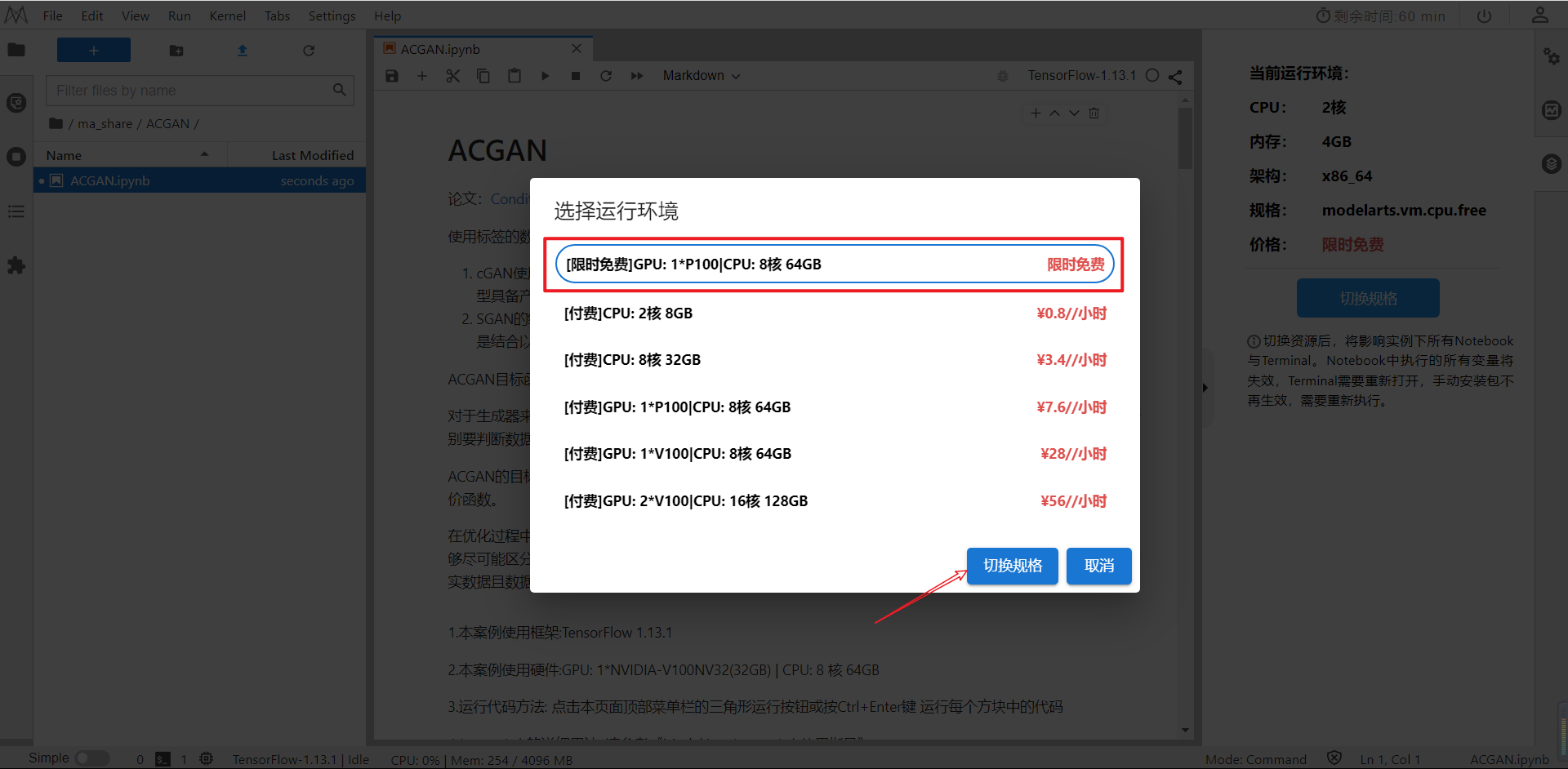
Task: Expand the collapsed right panel arrow
Action: point(1205,388)
